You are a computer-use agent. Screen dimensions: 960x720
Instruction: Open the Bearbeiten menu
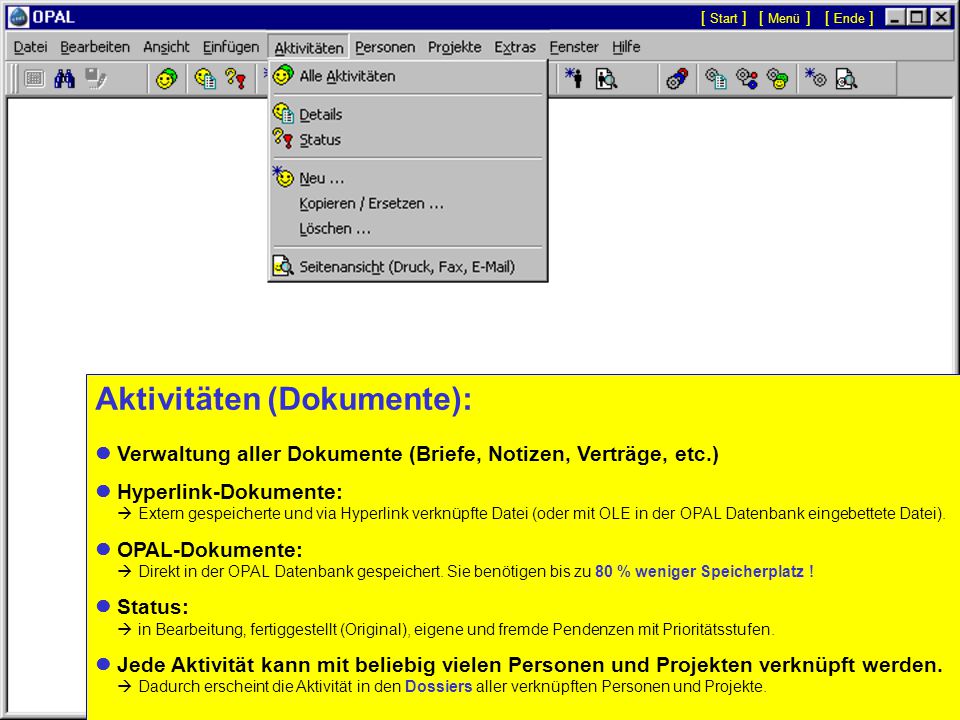(x=95, y=47)
